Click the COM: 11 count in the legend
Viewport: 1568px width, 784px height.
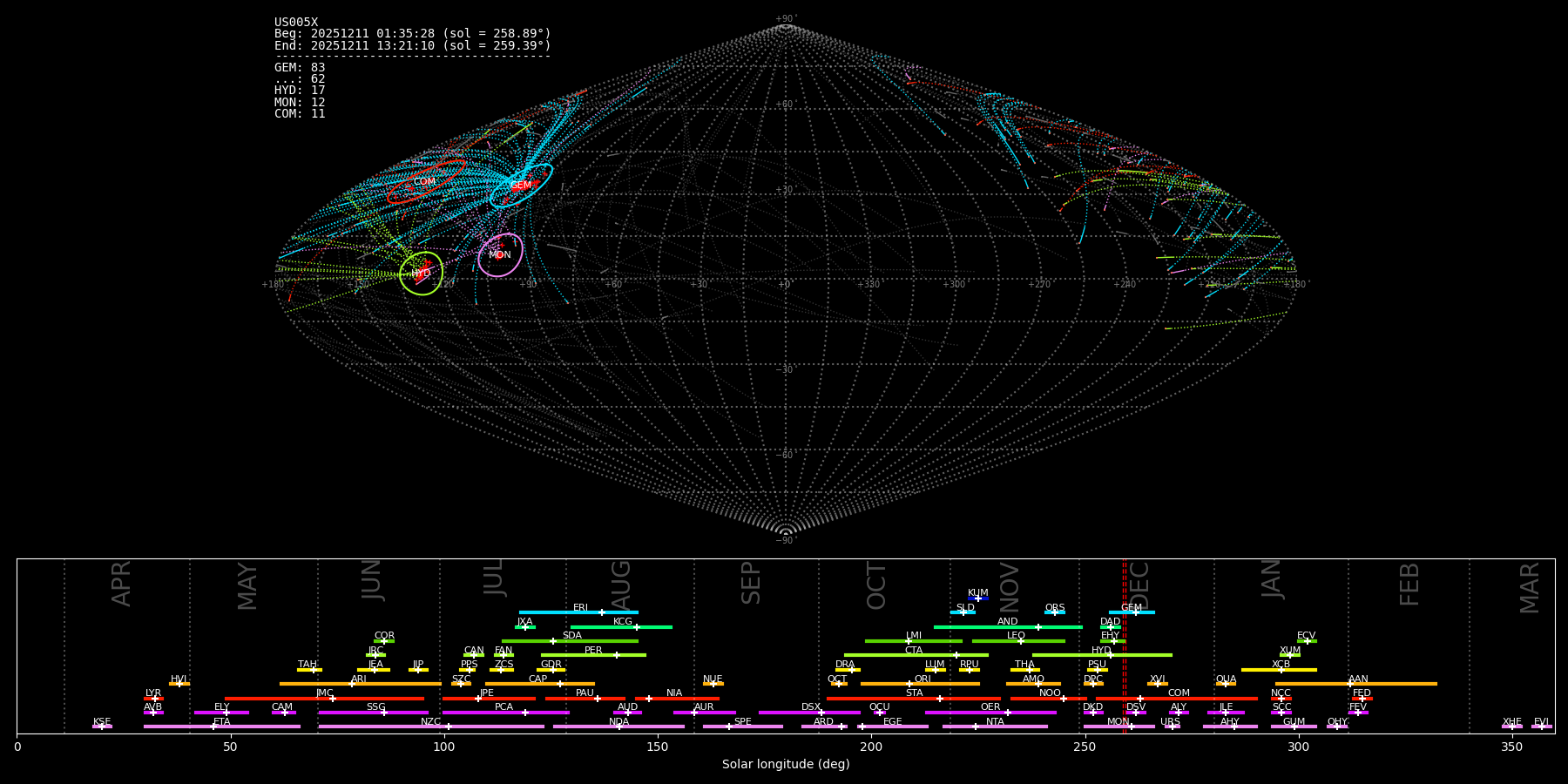click(x=300, y=114)
